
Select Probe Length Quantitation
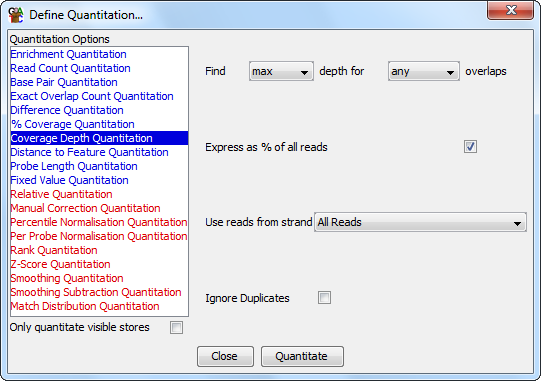click(x=99, y=166)
